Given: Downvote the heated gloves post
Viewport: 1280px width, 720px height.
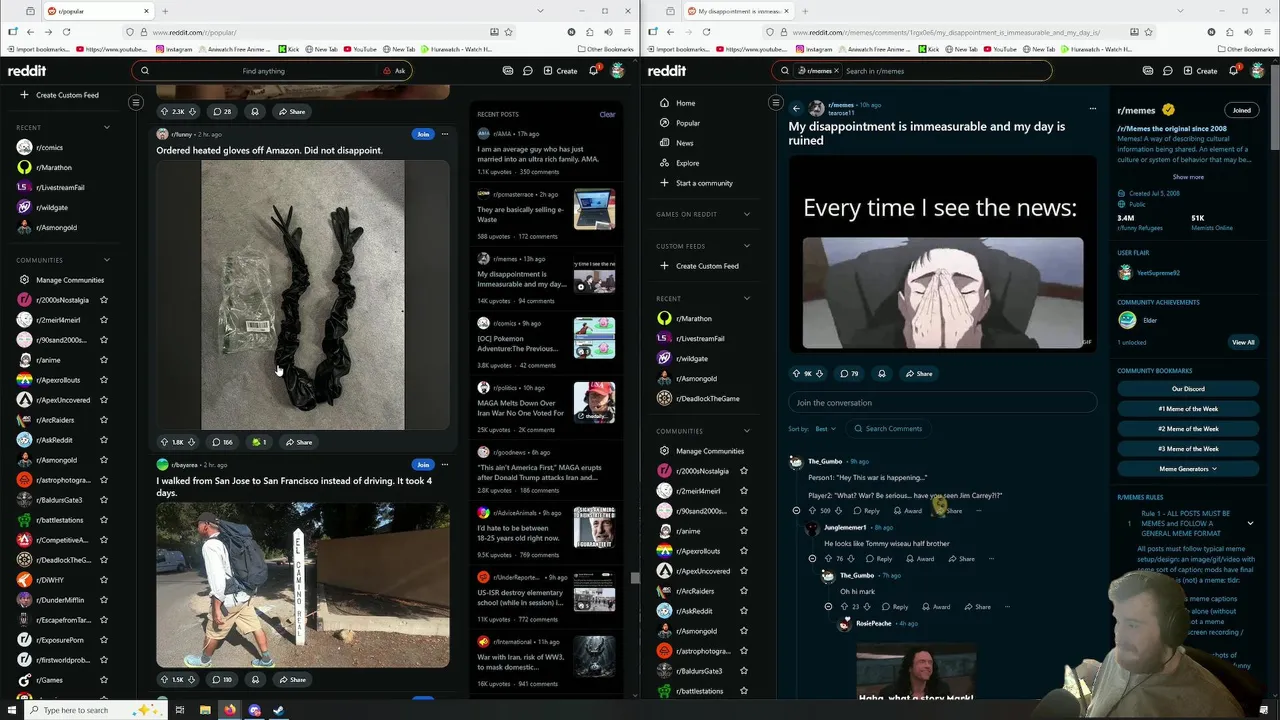Looking at the screenshot, I should tap(192, 442).
